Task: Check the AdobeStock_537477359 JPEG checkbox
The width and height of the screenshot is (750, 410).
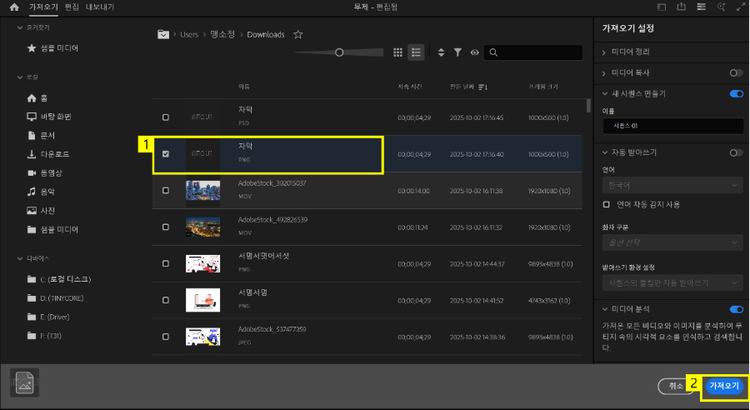Action: (x=165, y=337)
